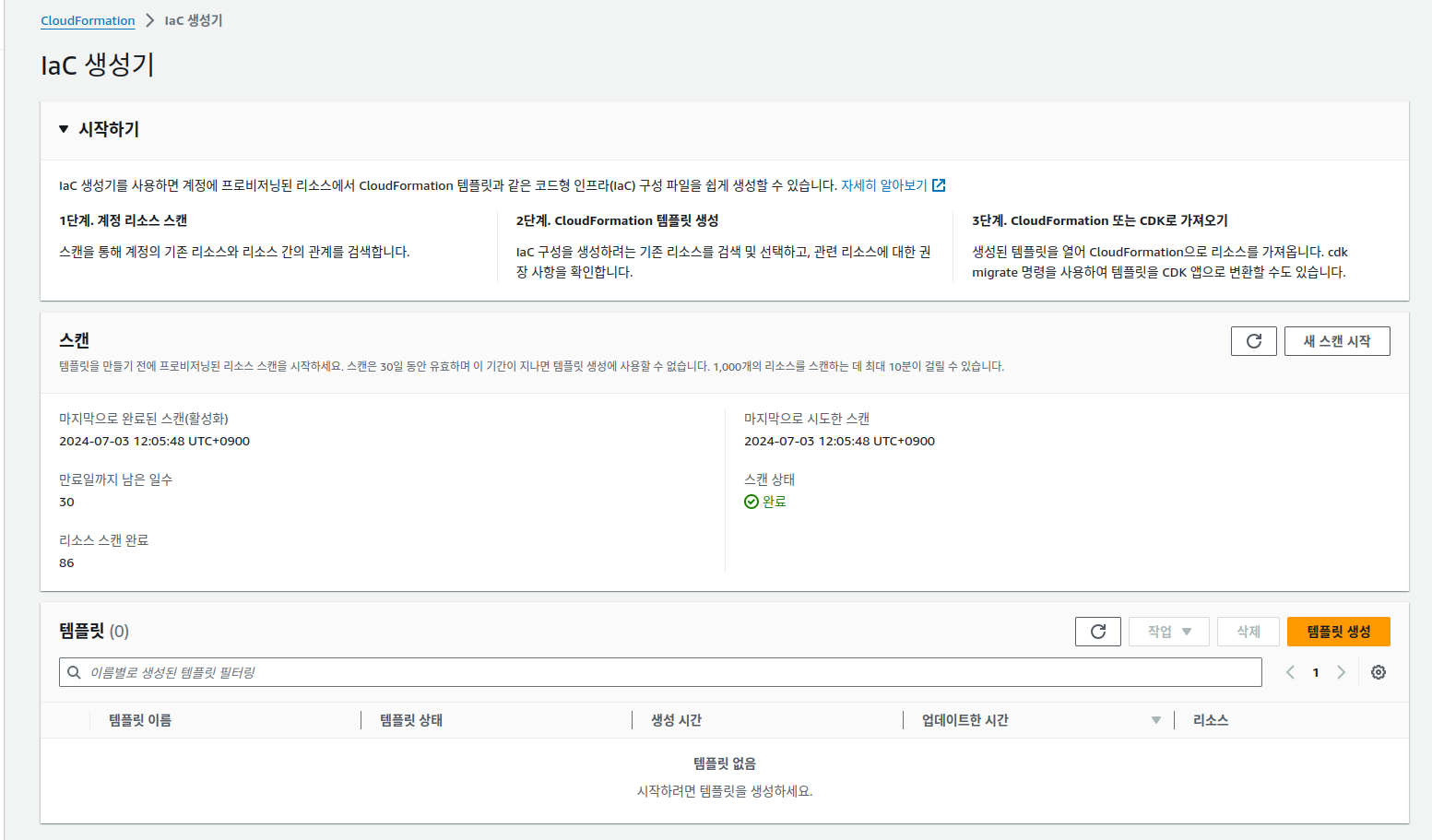Viewport: 1432px width, 840px height.
Task: Refresh the scan section with reload icon
Action: [x=1253, y=341]
